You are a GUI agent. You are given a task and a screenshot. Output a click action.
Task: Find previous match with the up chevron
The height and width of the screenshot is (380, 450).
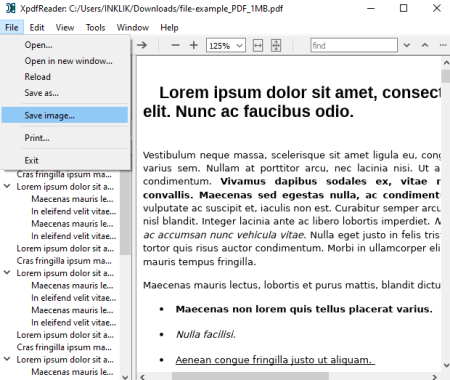[425, 45]
